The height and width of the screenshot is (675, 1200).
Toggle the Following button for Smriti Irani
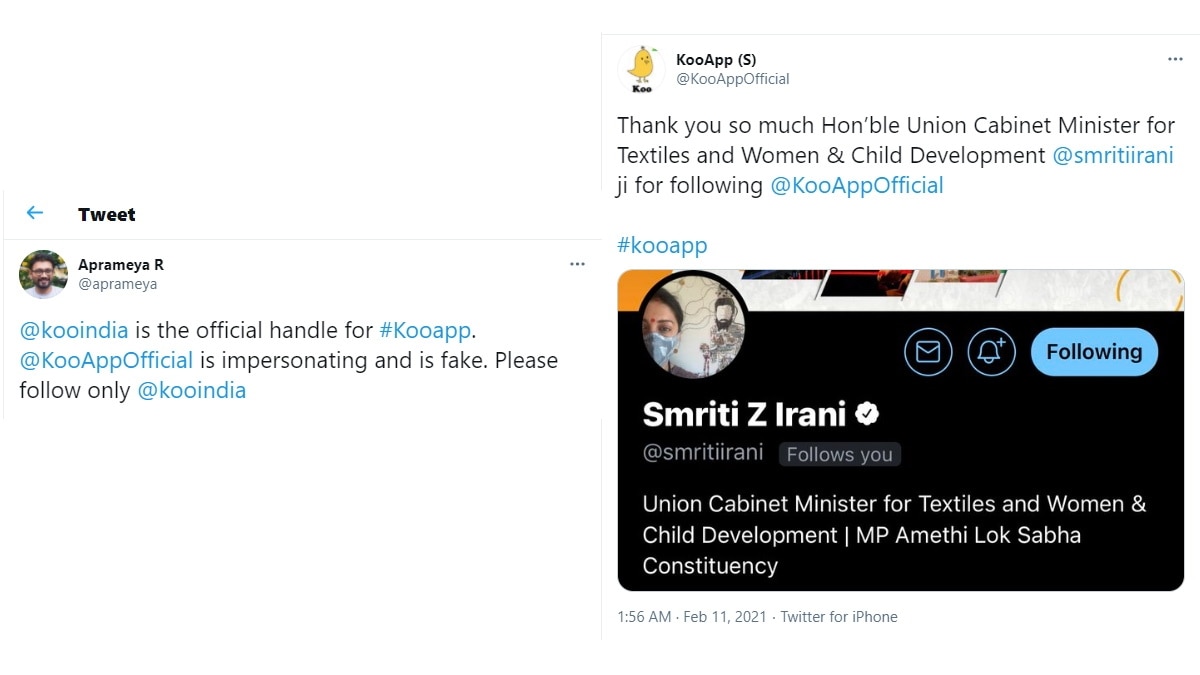point(1094,352)
